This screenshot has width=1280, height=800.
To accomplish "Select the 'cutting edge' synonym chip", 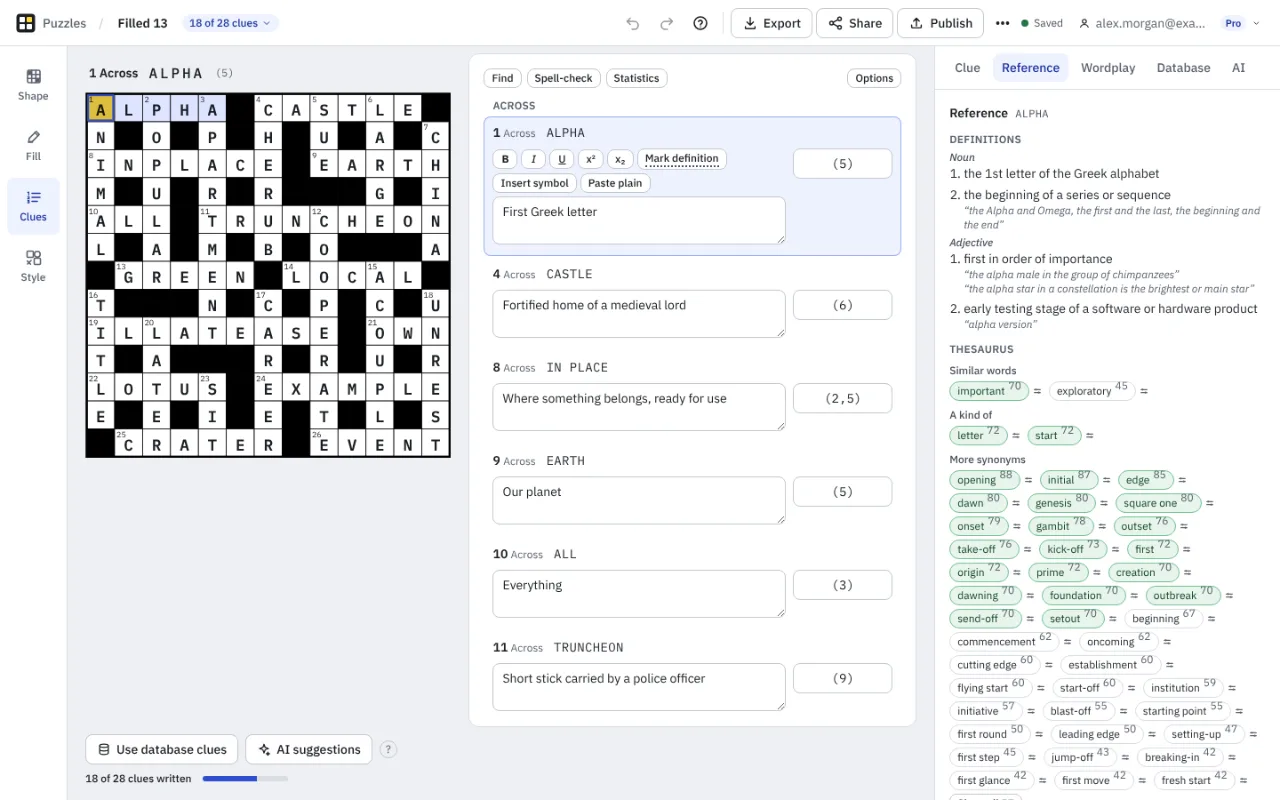I will coord(995,663).
